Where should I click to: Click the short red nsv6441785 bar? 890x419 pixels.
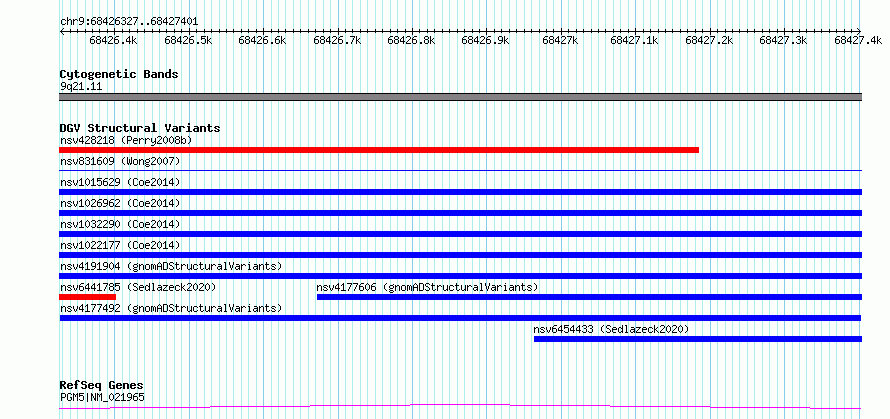[87, 297]
